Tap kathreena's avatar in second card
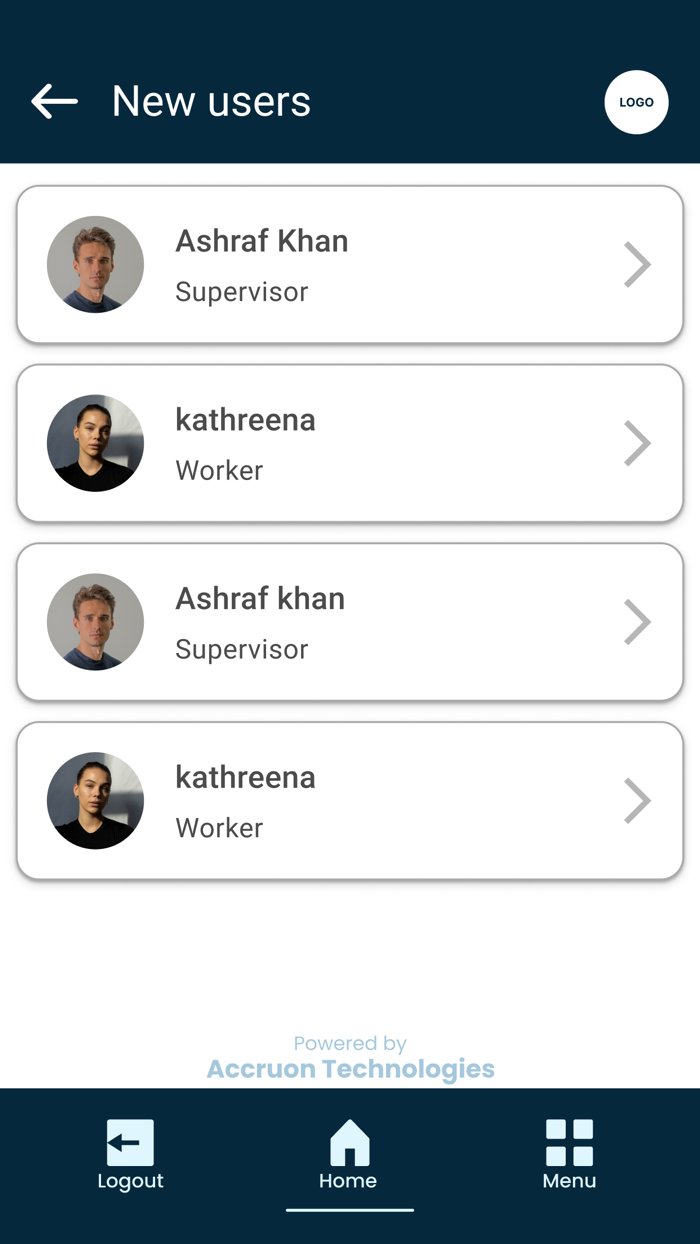Viewport: 700px width, 1244px height. click(95, 443)
